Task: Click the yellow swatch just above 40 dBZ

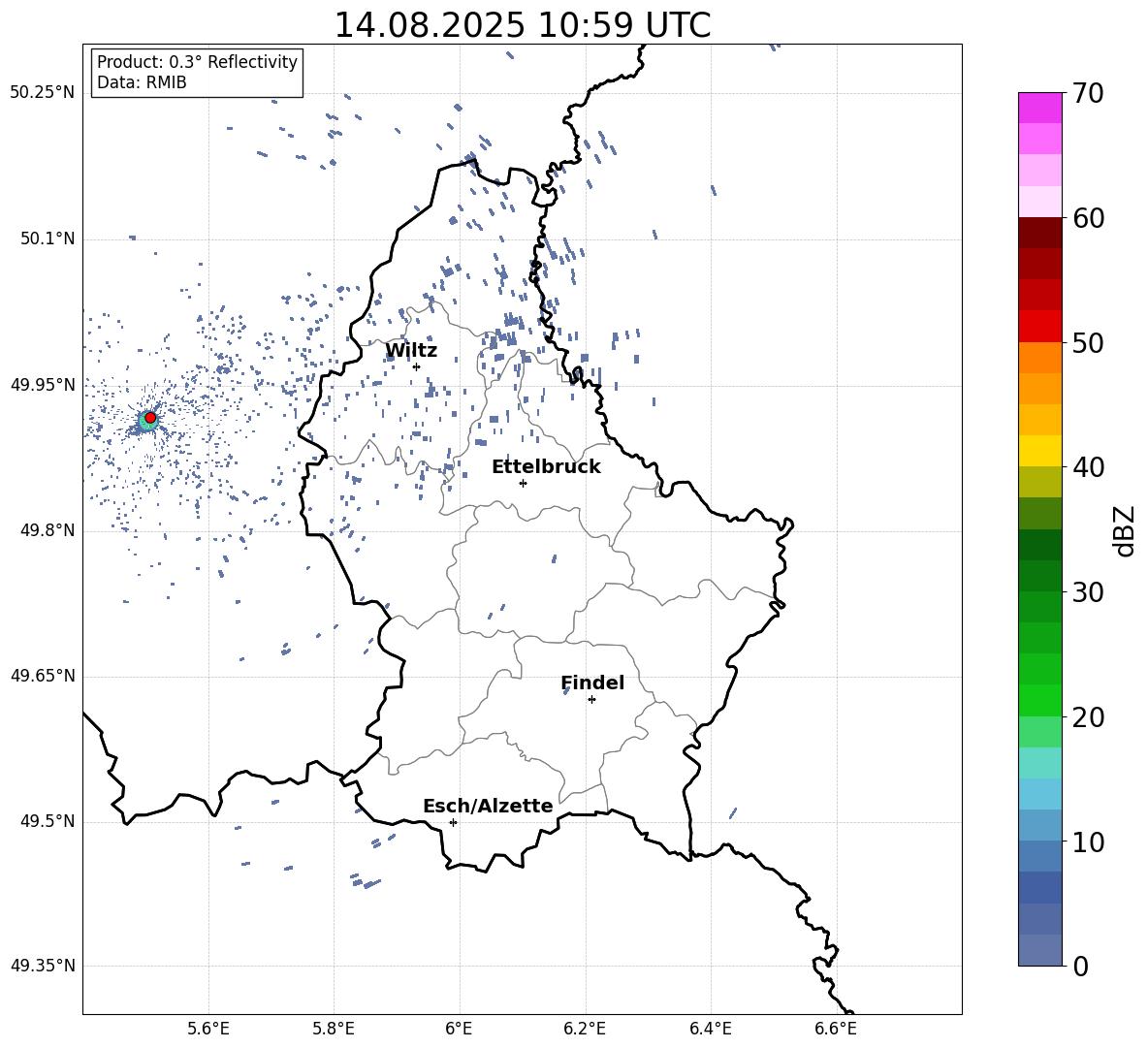Action: click(1039, 452)
